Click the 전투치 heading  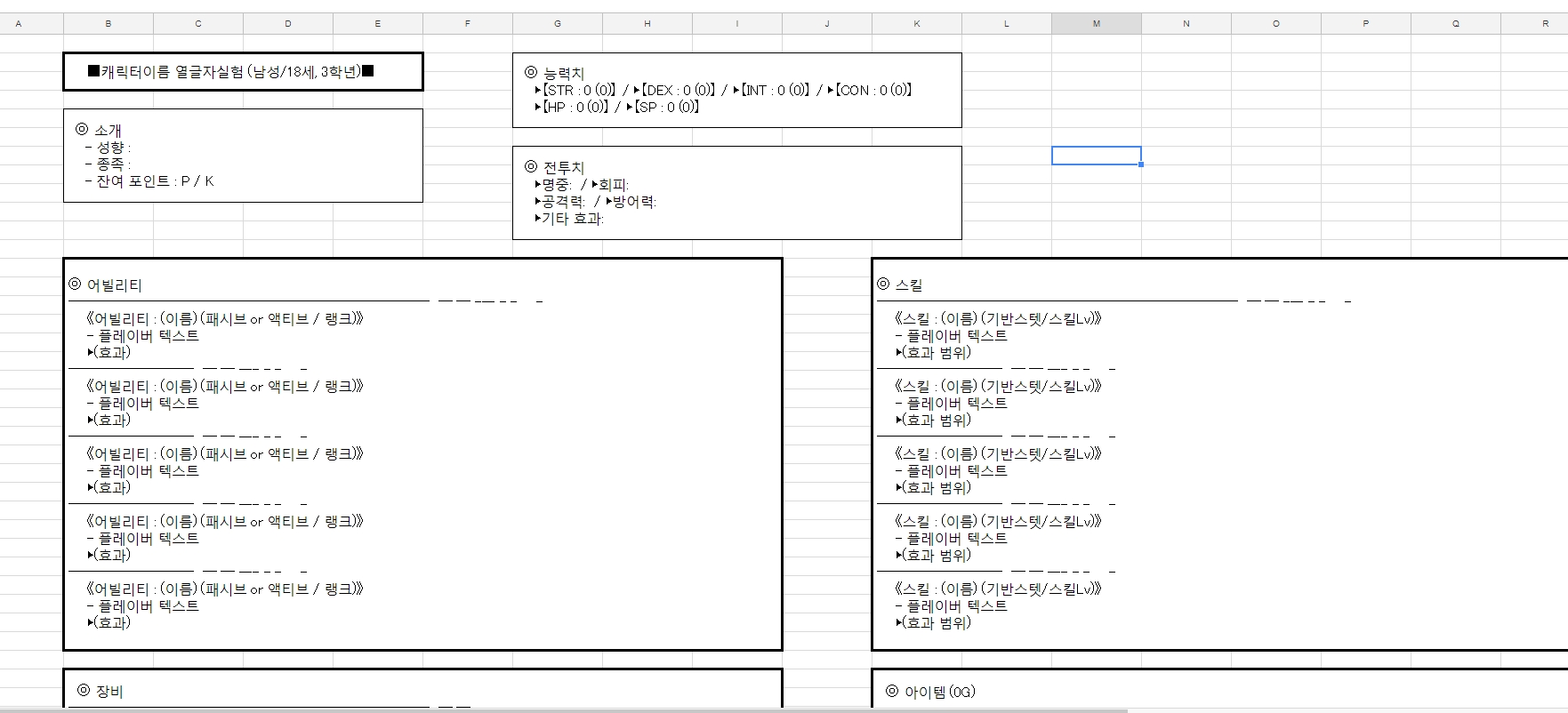pos(563,167)
